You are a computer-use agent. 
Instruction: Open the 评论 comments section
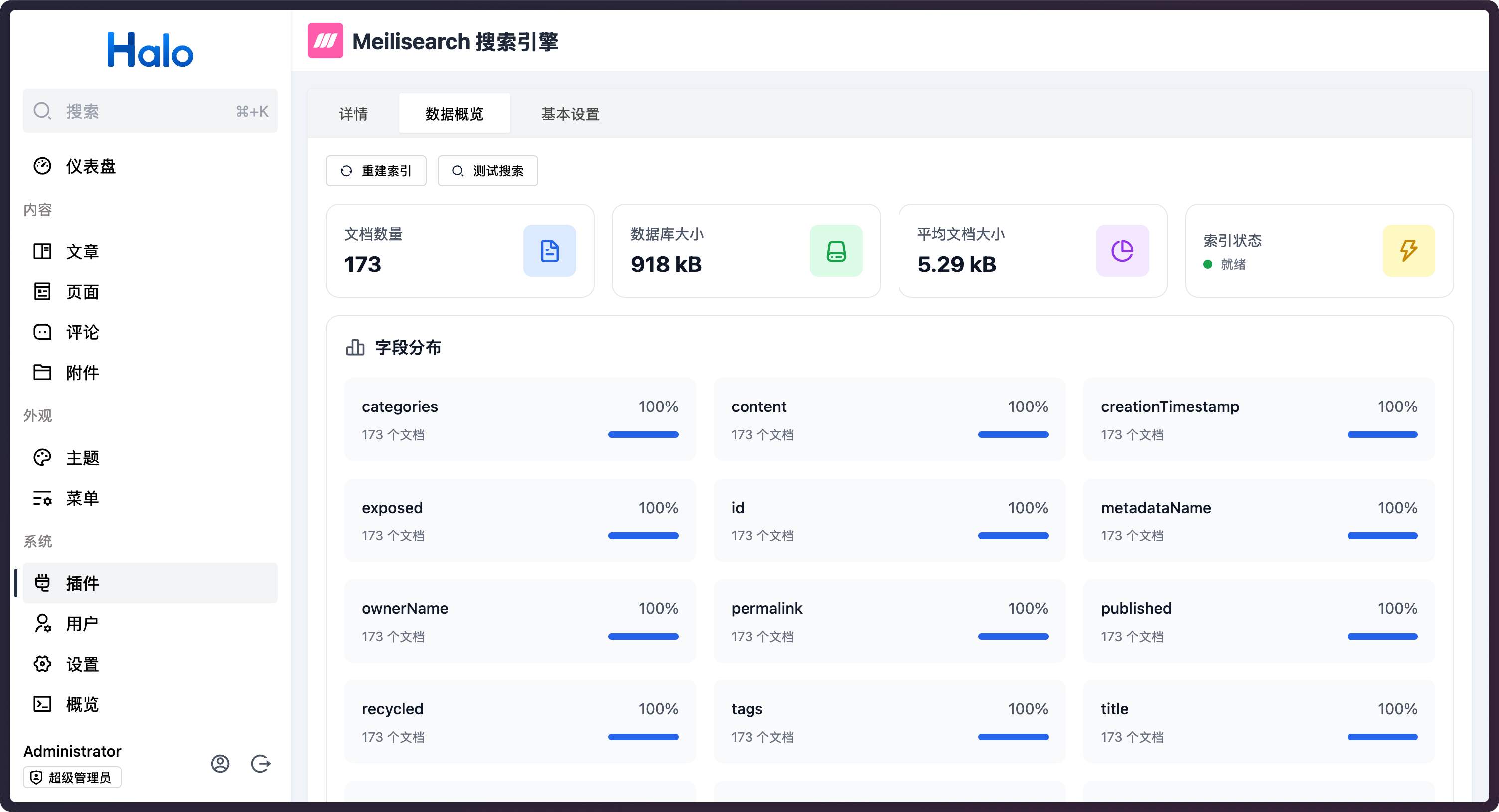point(82,332)
